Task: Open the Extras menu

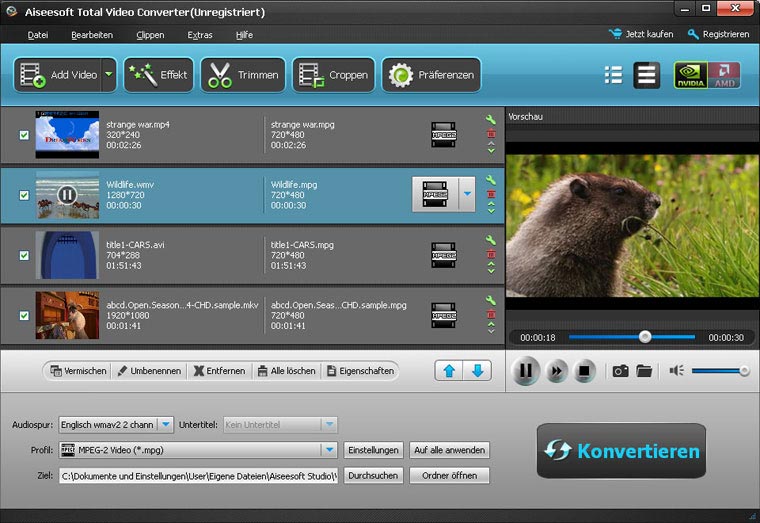Action: [200, 35]
